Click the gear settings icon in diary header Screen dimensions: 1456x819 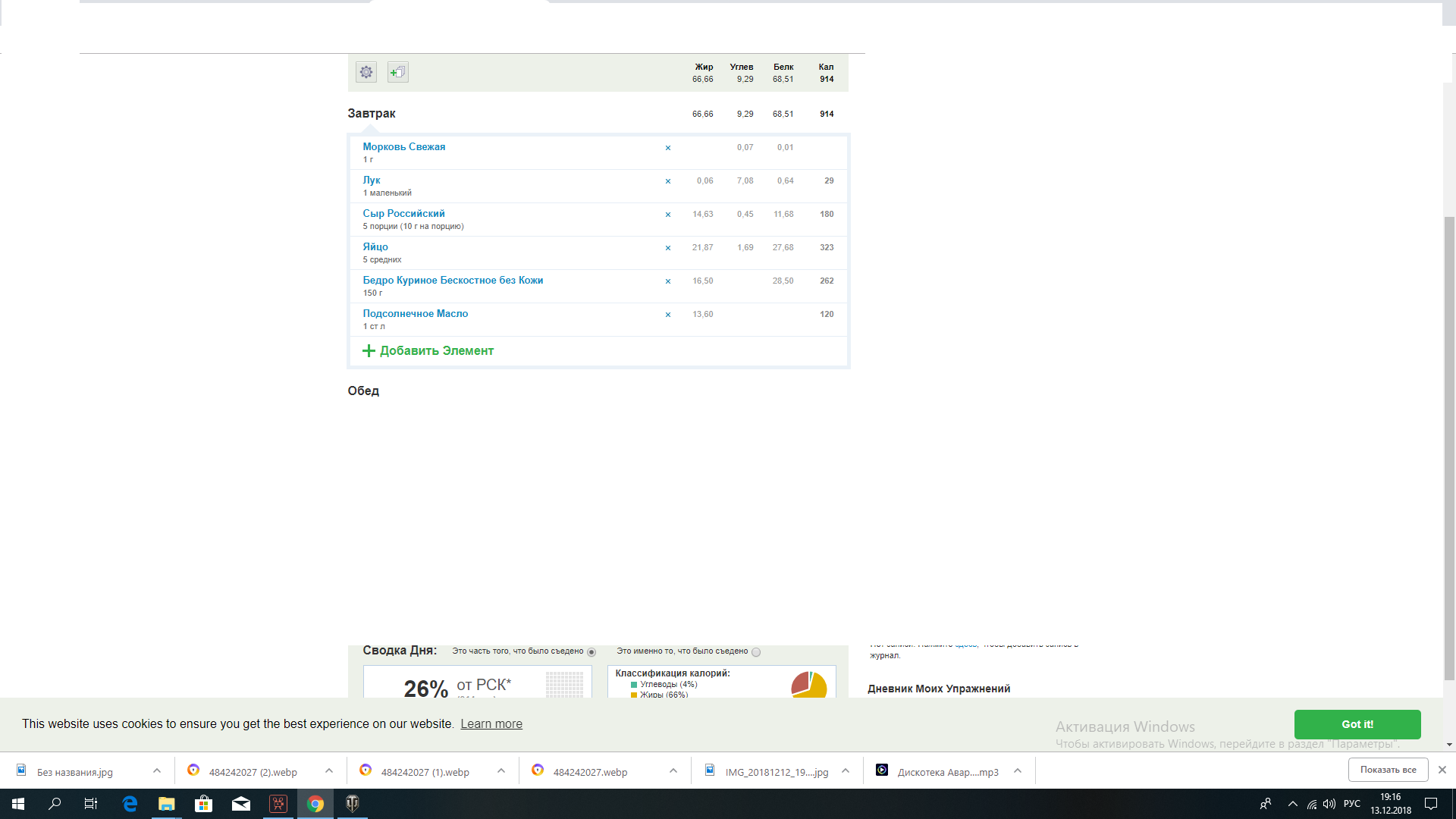[x=366, y=72]
